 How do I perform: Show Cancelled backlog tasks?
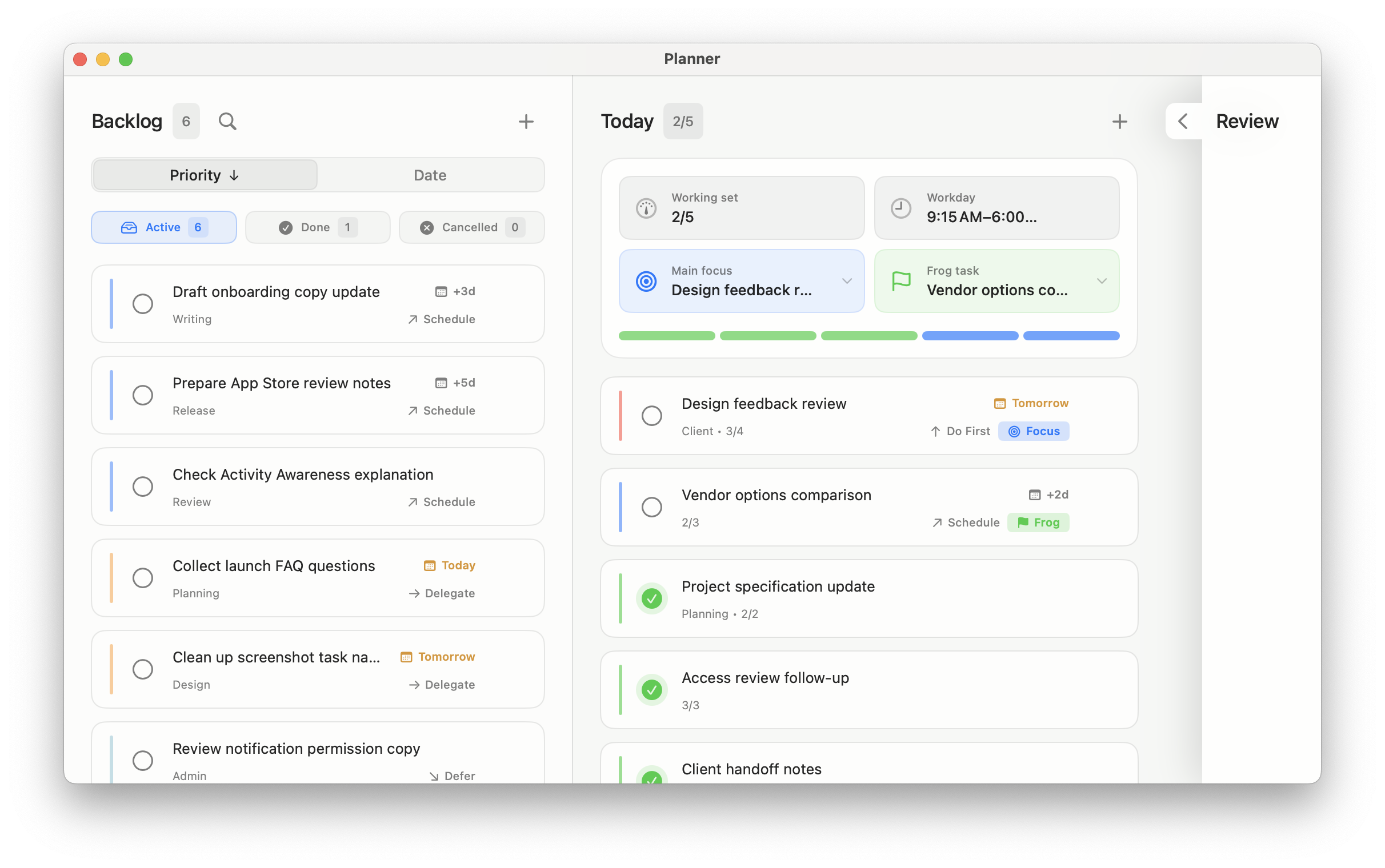click(471, 227)
